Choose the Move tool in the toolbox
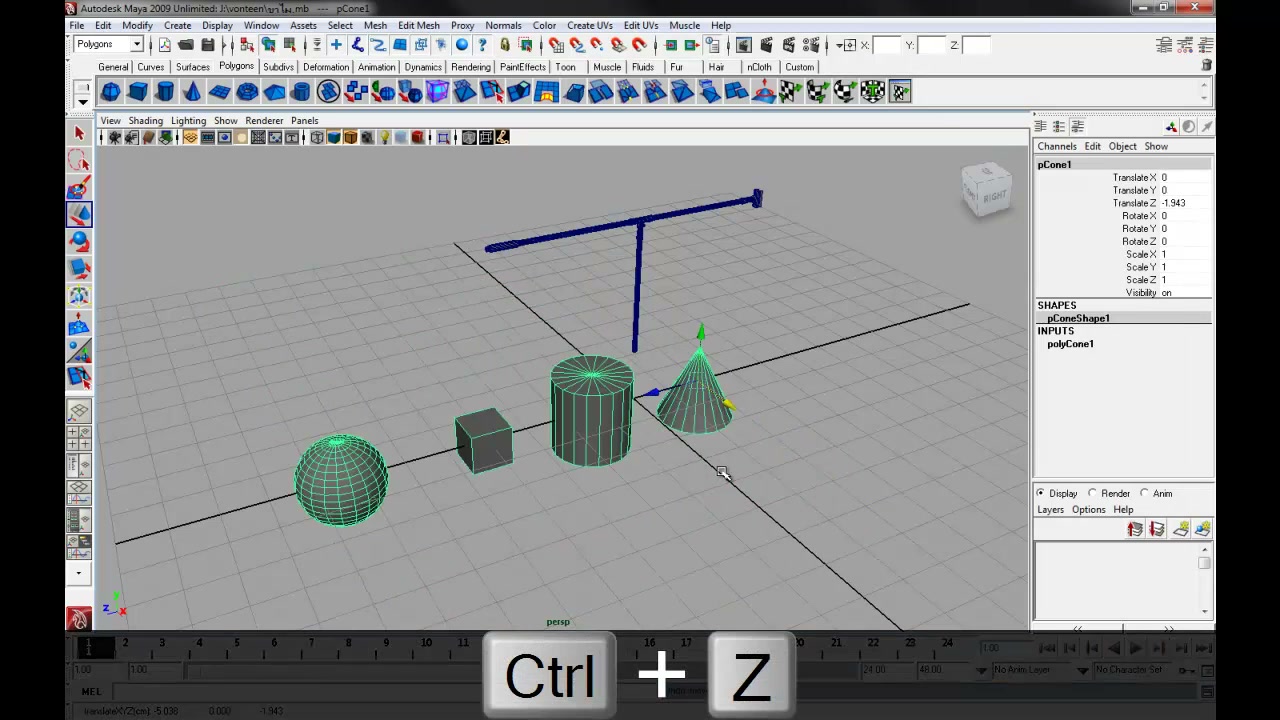 pyautogui.click(x=79, y=214)
